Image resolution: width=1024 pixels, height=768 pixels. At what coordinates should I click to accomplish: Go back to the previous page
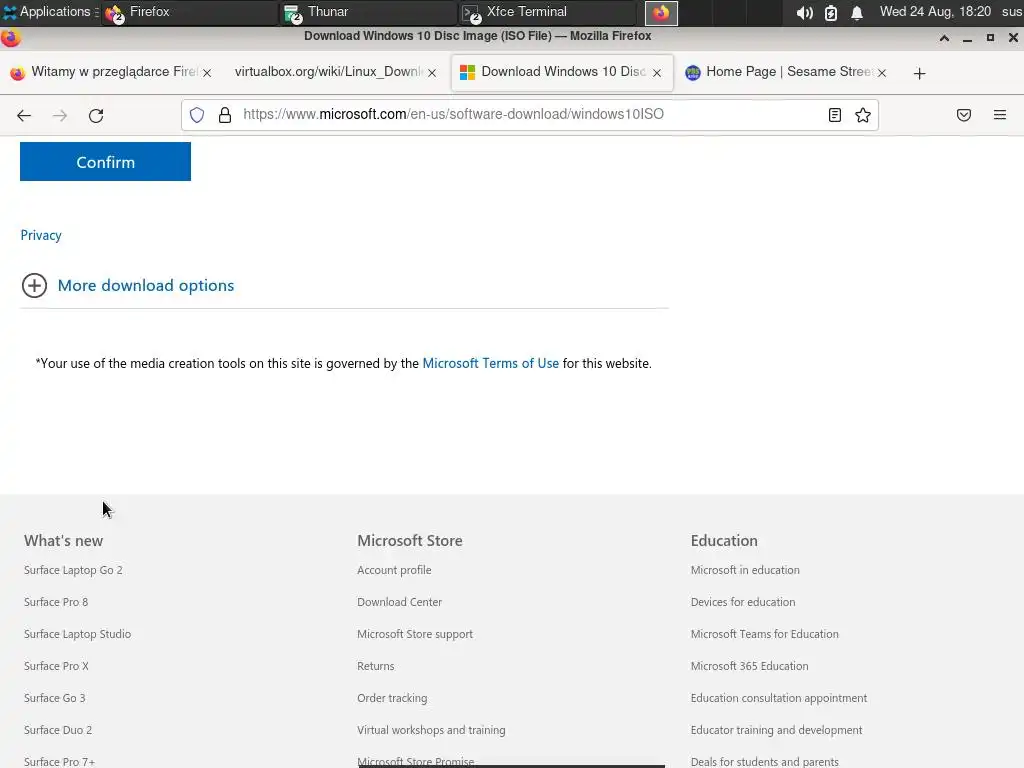[x=24, y=116]
